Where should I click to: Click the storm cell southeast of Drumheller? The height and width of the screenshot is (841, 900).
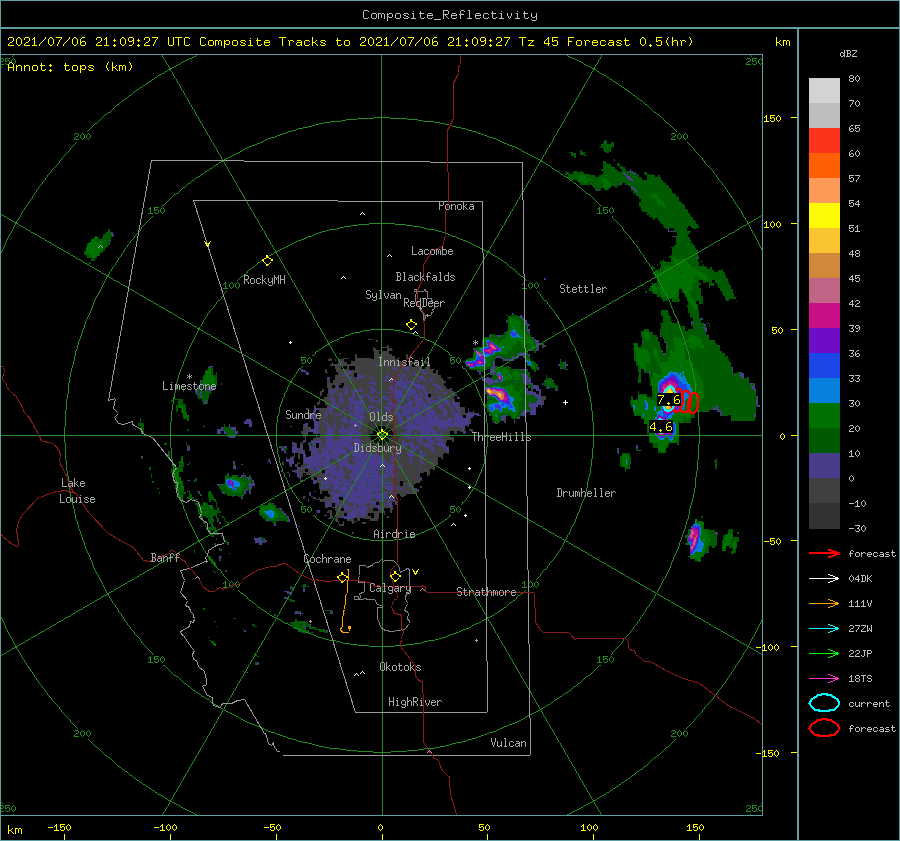click(696, 539)
